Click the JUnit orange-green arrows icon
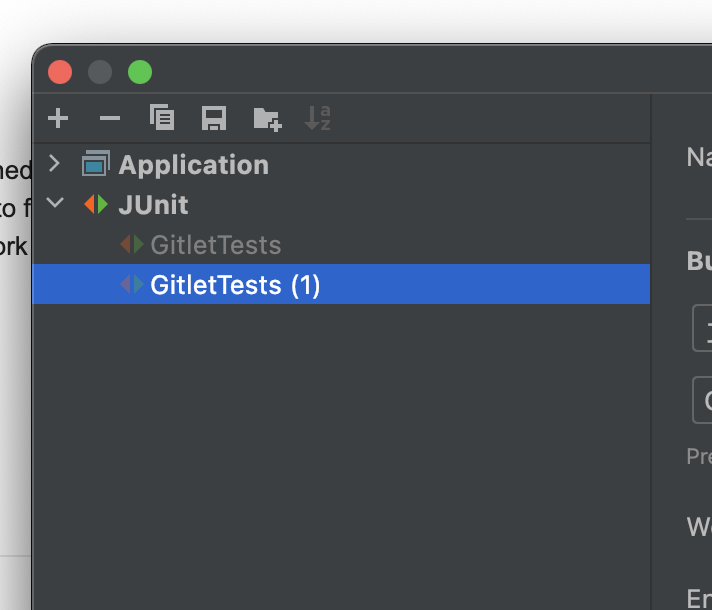Viewport: 712px width, 610px height. pos(96,205)
